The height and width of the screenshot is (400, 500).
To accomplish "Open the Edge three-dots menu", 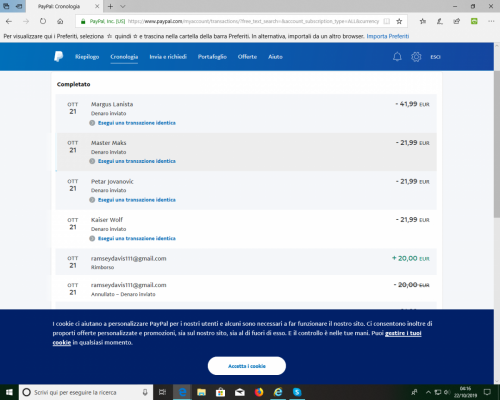I will click(491, 21).
